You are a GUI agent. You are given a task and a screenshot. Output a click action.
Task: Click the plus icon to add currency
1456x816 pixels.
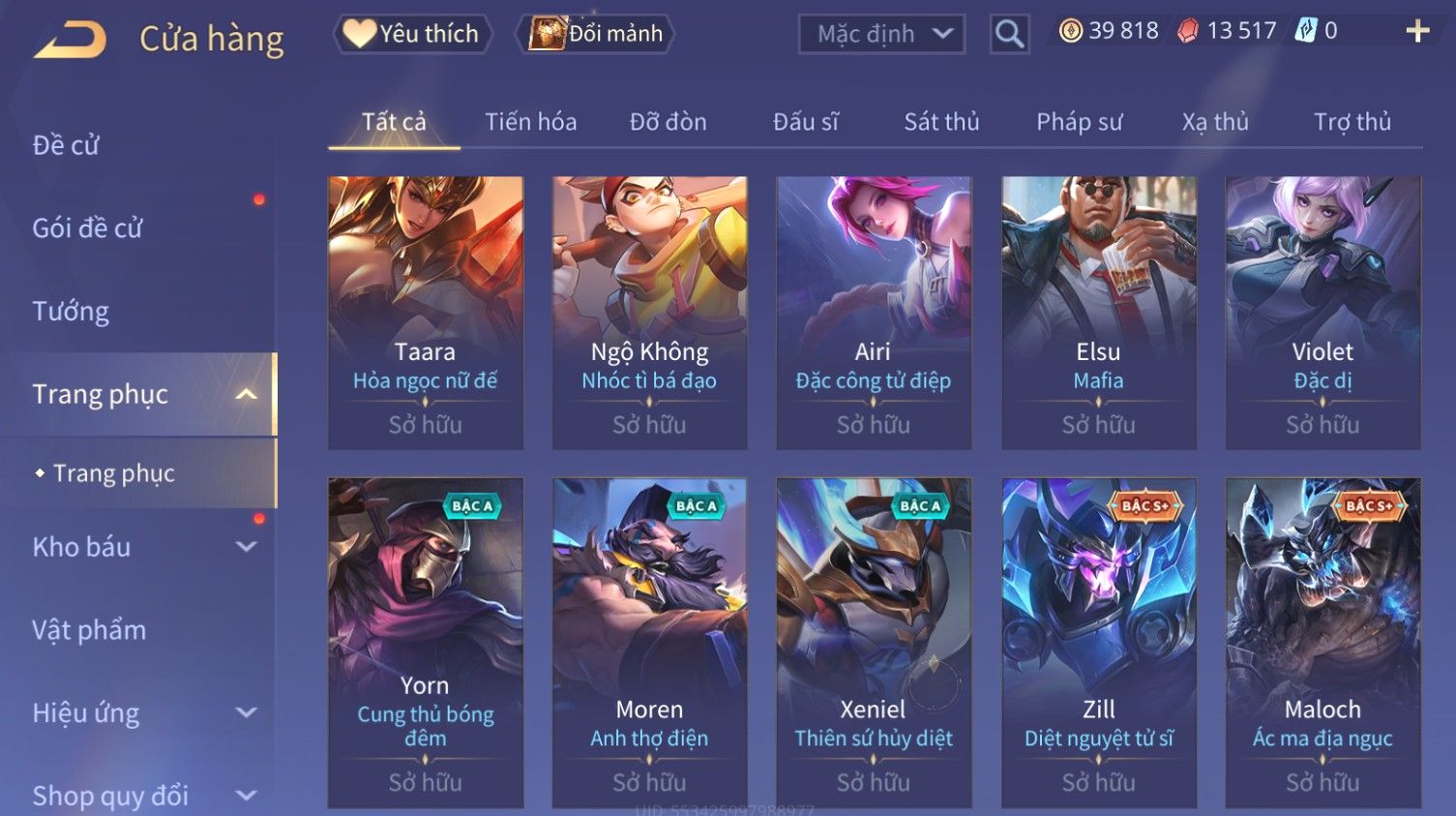pyautogui.click(x=1417, y=32)
